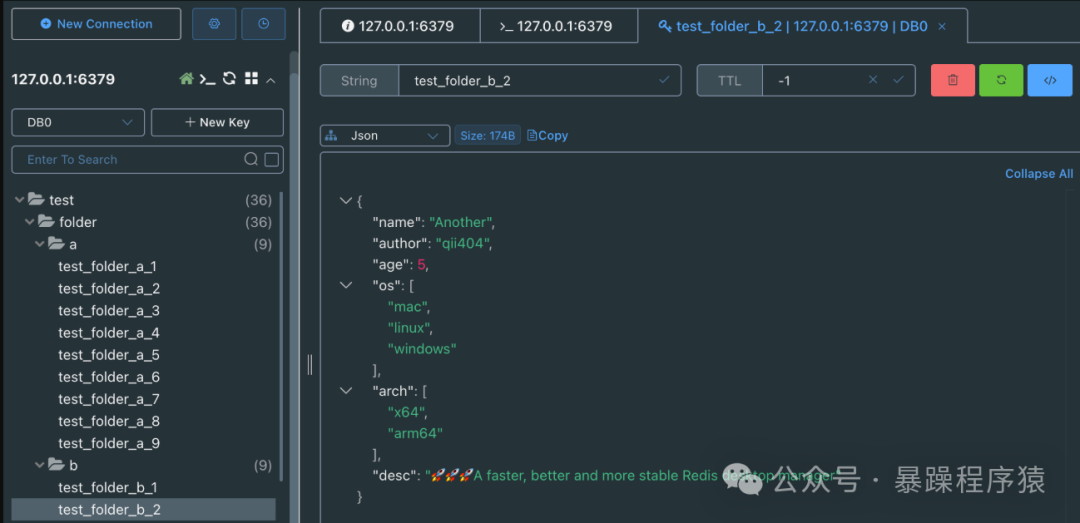Click the New Key button

pos(217,123)
